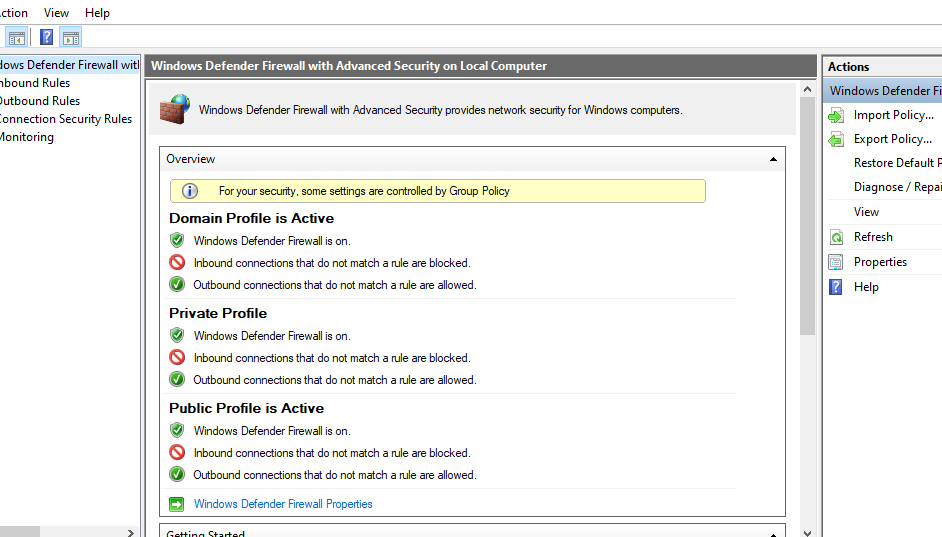The width and height of the screenshot is (942, 537).
Task: Select Monitoring node in the tree
Action: pos(26,137)
